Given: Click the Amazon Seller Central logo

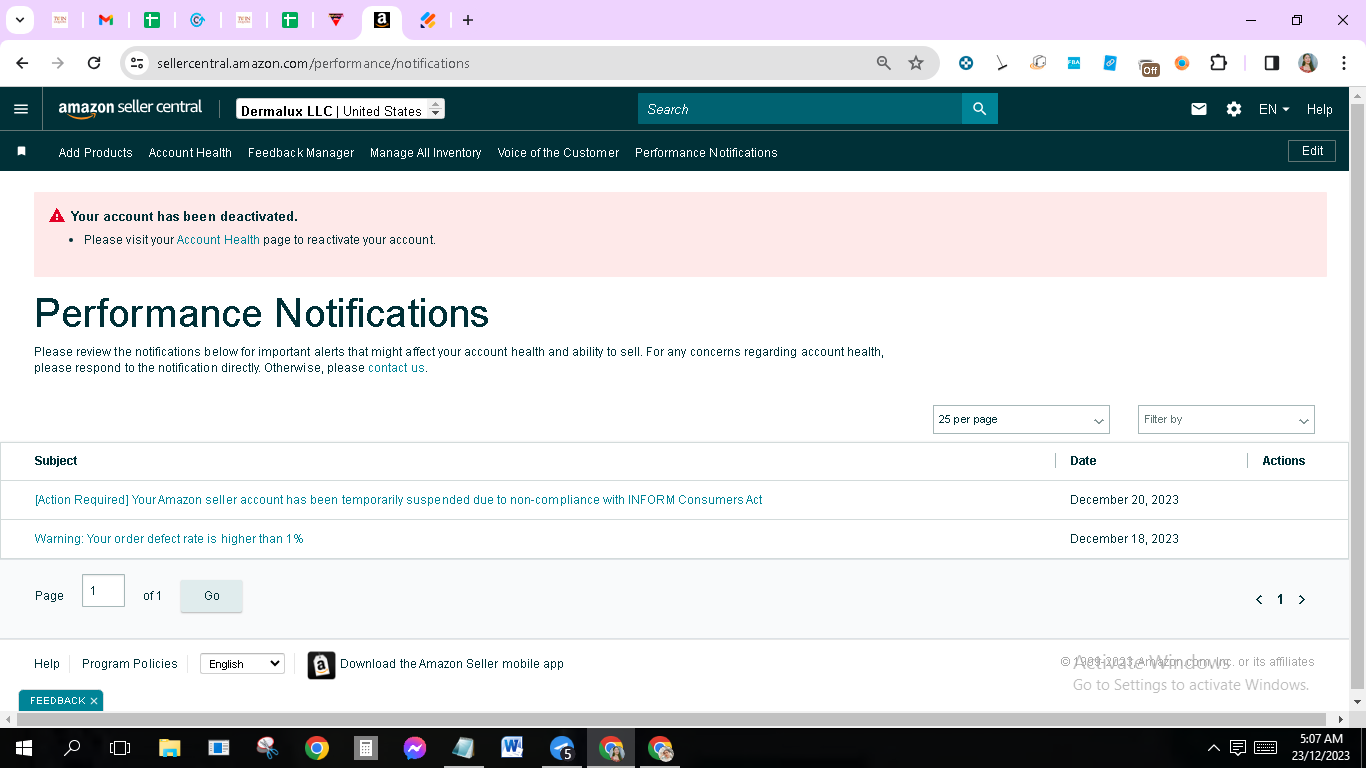Looking at the screenshot, I should (130, 109).
